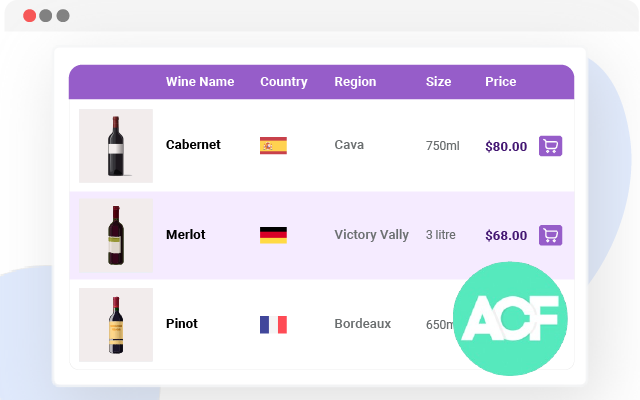Open the Merlot bottle thumbnail
Image resolution: width=640 pixels, height=400 pixels.
coord(116,235)
